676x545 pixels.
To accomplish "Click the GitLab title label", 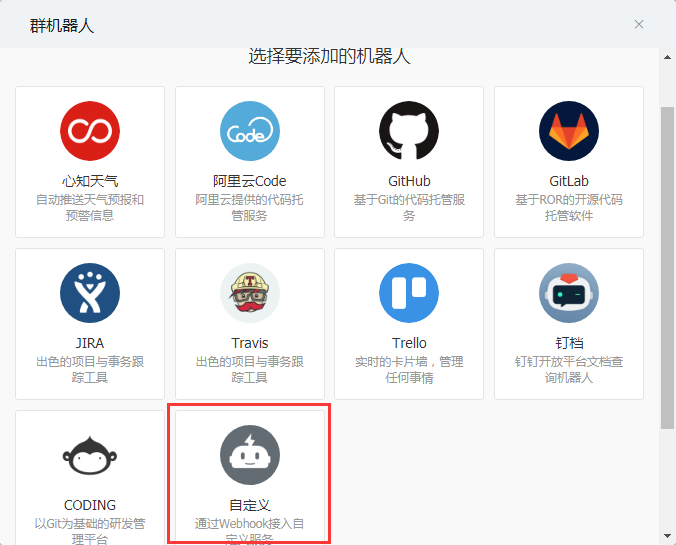I will coord(569,181).
